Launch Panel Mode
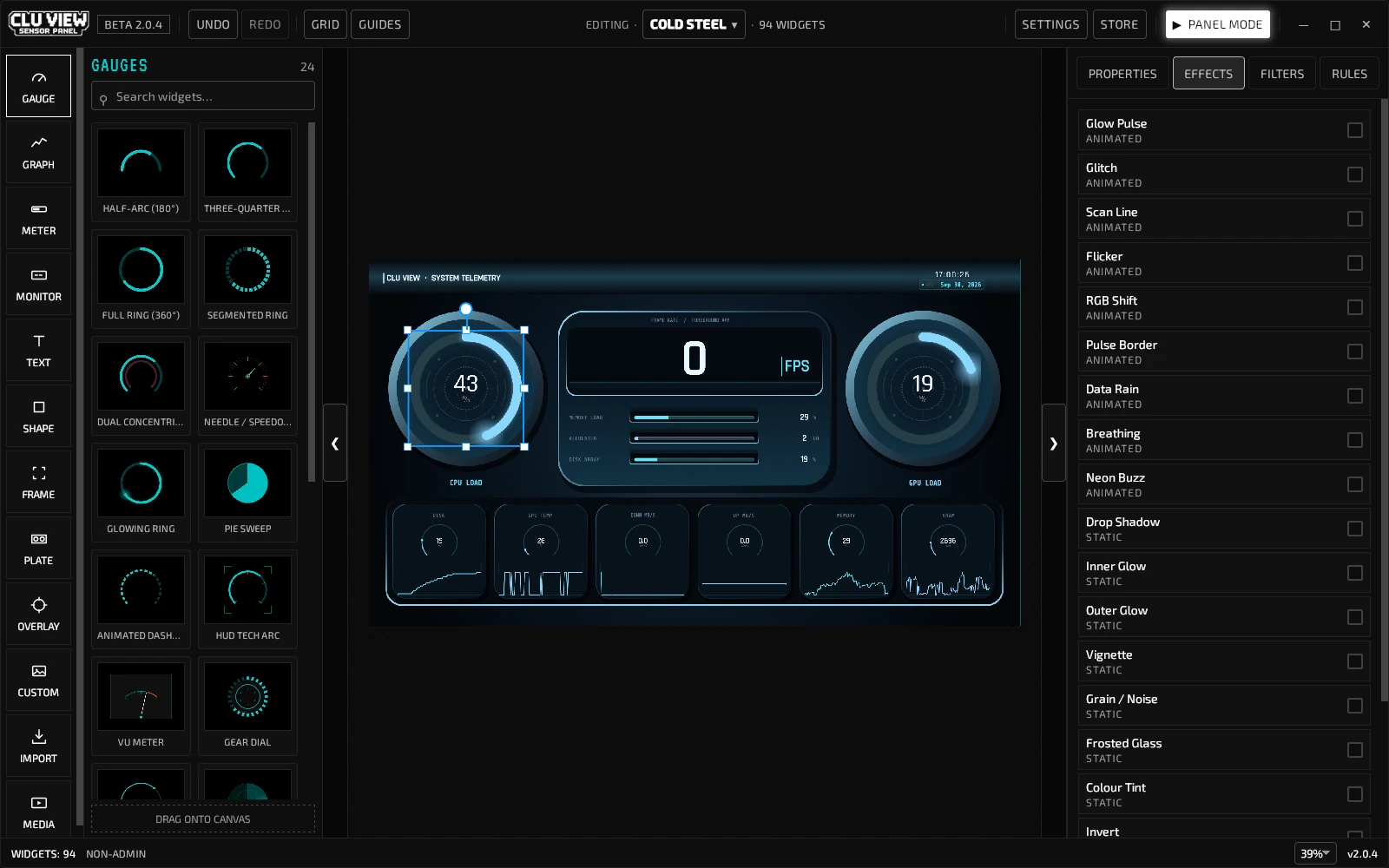 pyautogui.click(x=1218, y=24)
